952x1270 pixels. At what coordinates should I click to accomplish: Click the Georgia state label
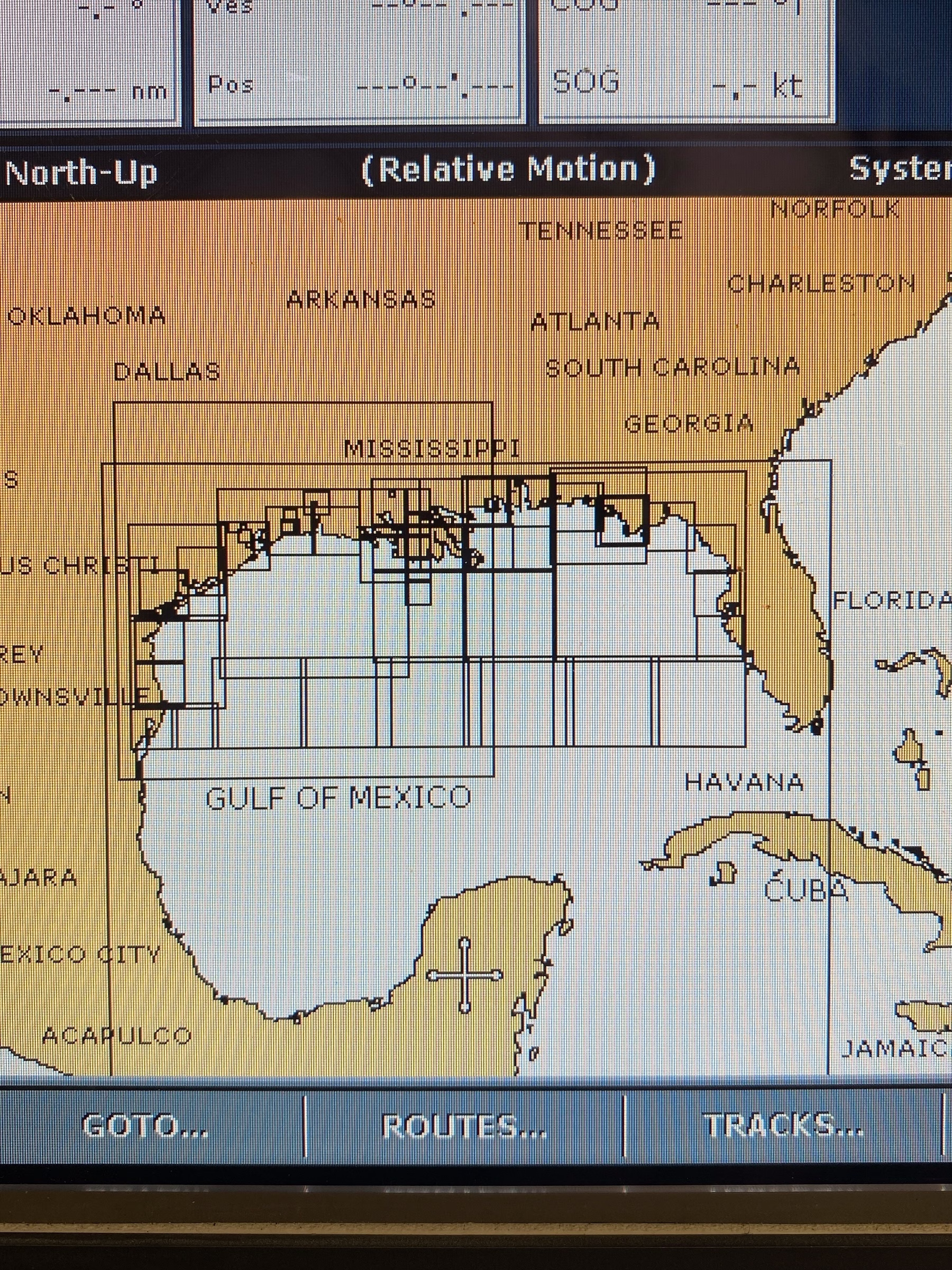689,424
